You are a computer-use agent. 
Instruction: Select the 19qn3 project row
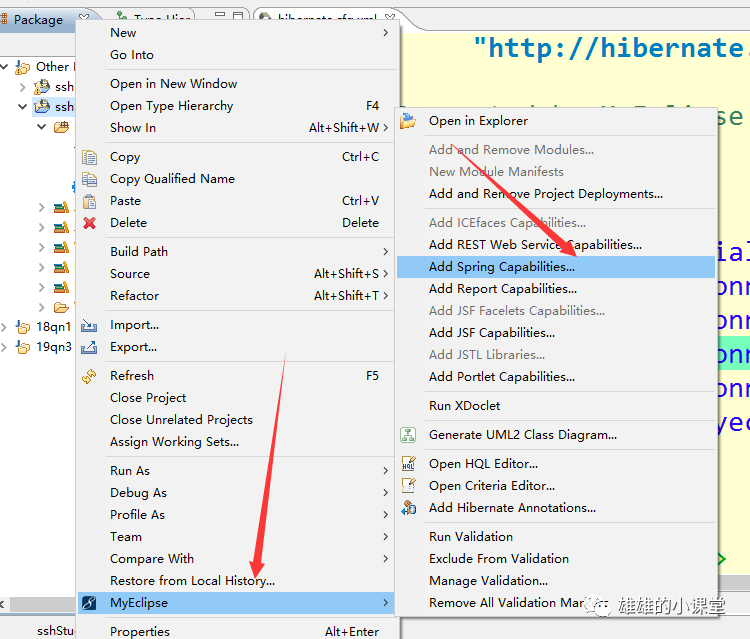[x=38, y=347]
